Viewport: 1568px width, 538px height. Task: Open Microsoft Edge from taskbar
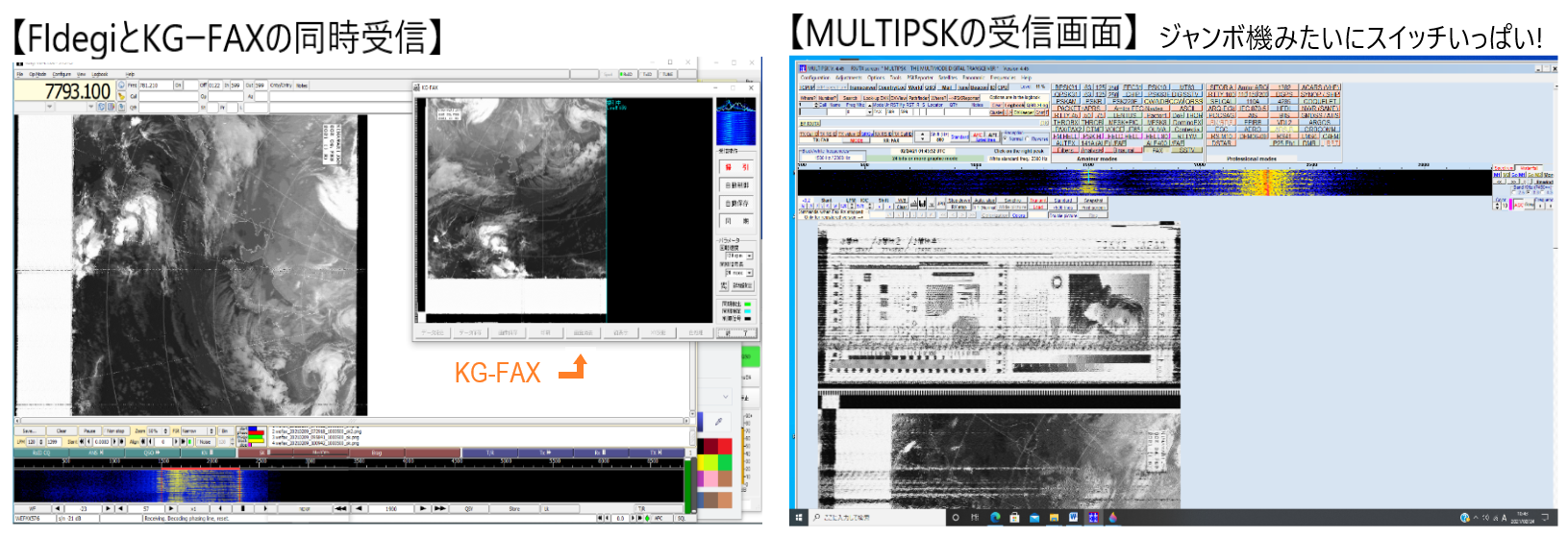(995, 517)
